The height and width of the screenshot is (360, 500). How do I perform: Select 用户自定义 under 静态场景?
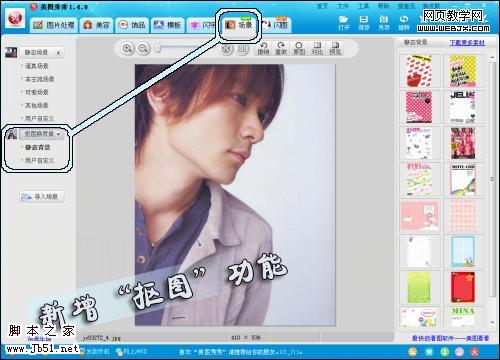[x=39, y=118]
